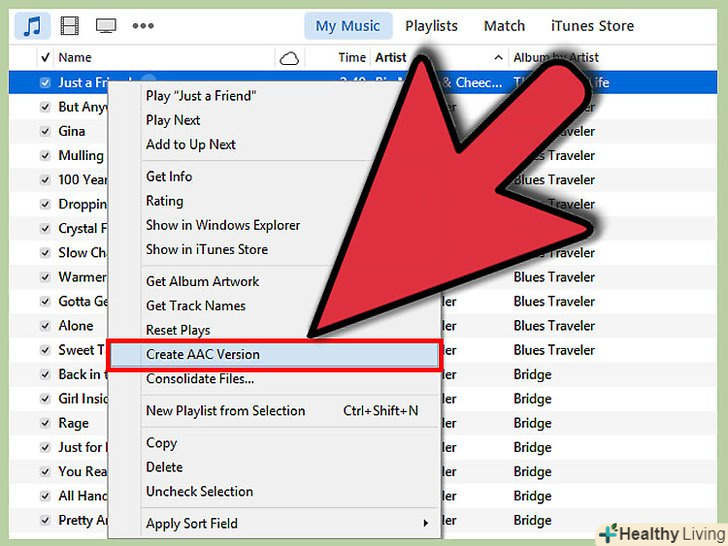This screenshot has width=728, height=546.
Task: Sort by Album by Artist header
Action: pos(556,58)
